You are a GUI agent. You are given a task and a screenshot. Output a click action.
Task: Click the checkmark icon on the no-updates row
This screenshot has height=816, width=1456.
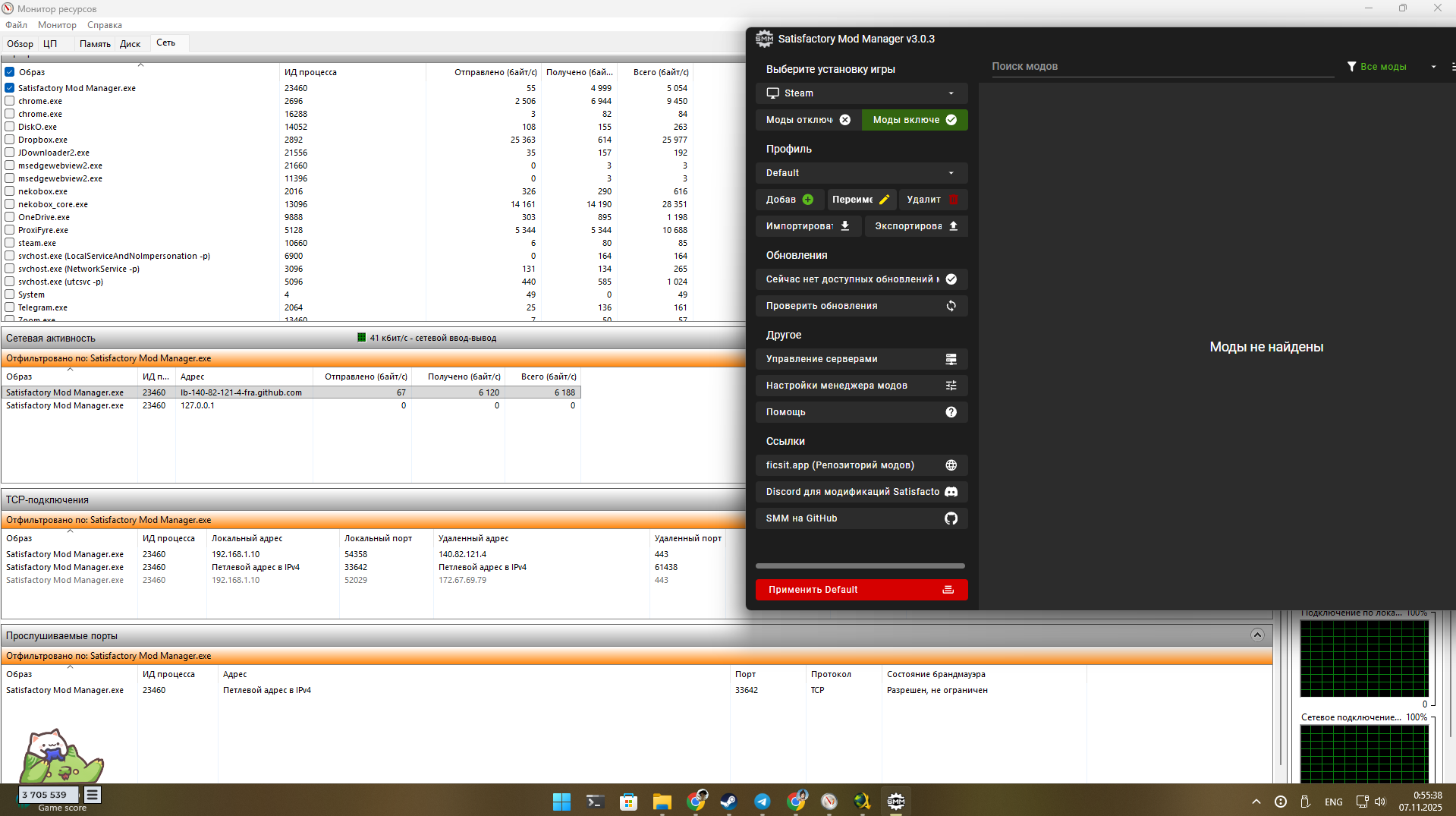(951, 279)
